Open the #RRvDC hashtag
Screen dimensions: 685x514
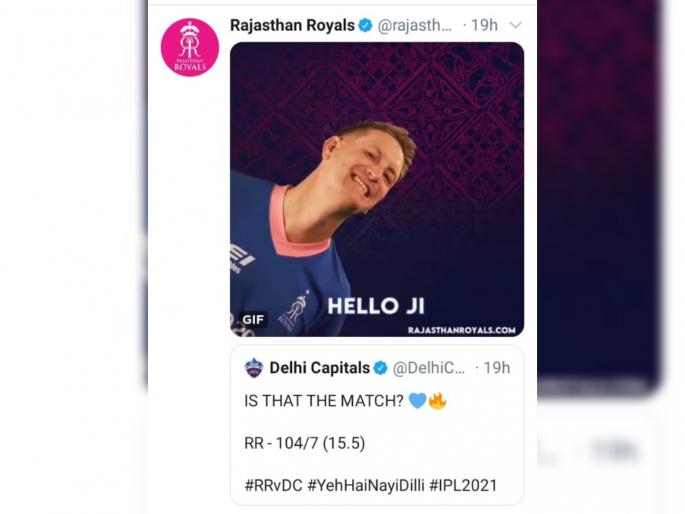pyautogui.click(x=273, y=485)
